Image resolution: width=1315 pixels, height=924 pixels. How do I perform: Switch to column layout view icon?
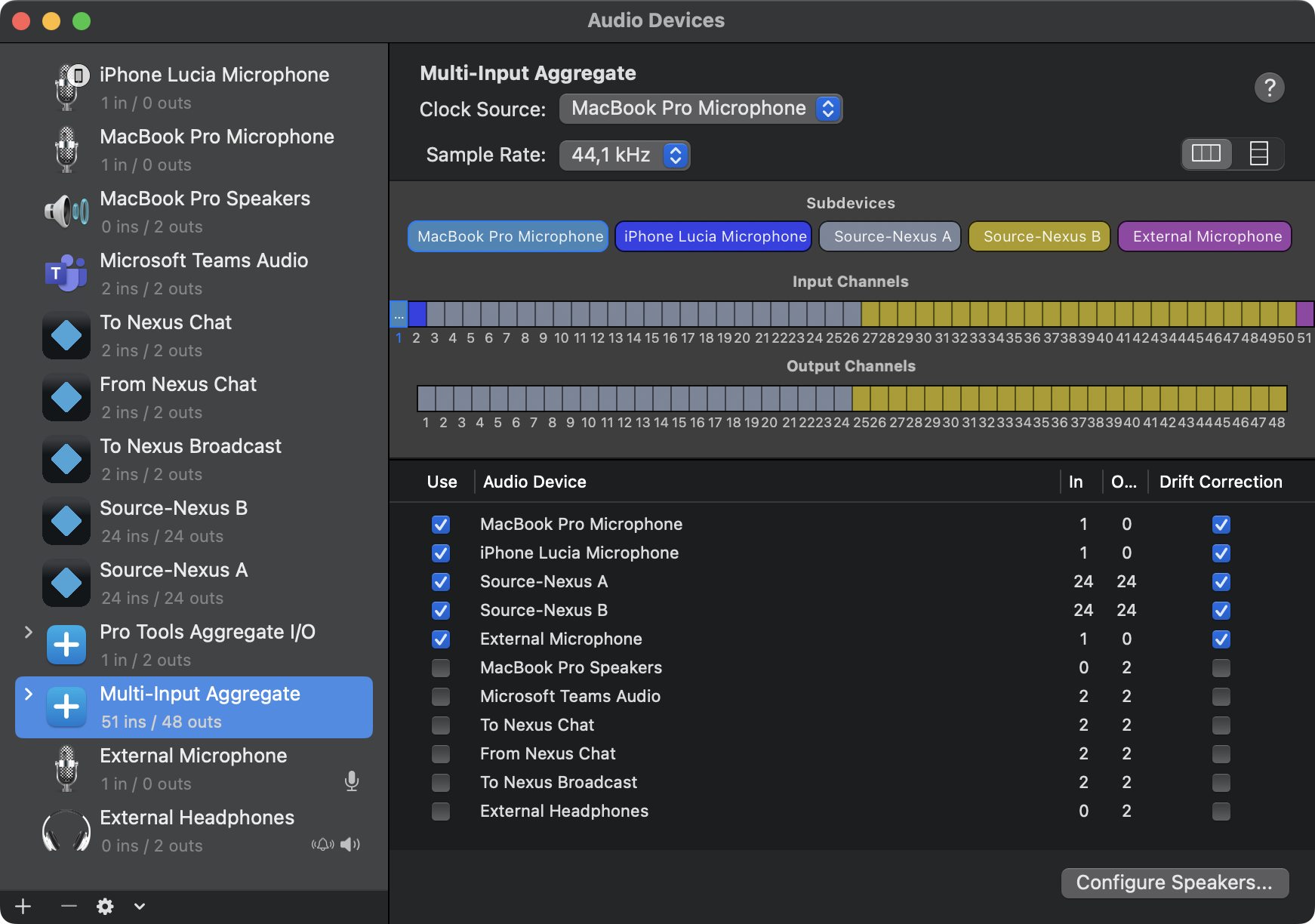1206,154
